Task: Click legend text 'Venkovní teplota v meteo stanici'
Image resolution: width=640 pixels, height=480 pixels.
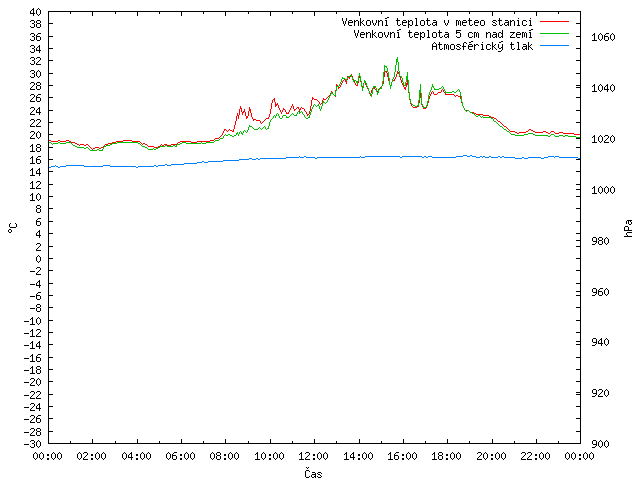Action: (437, 22)
